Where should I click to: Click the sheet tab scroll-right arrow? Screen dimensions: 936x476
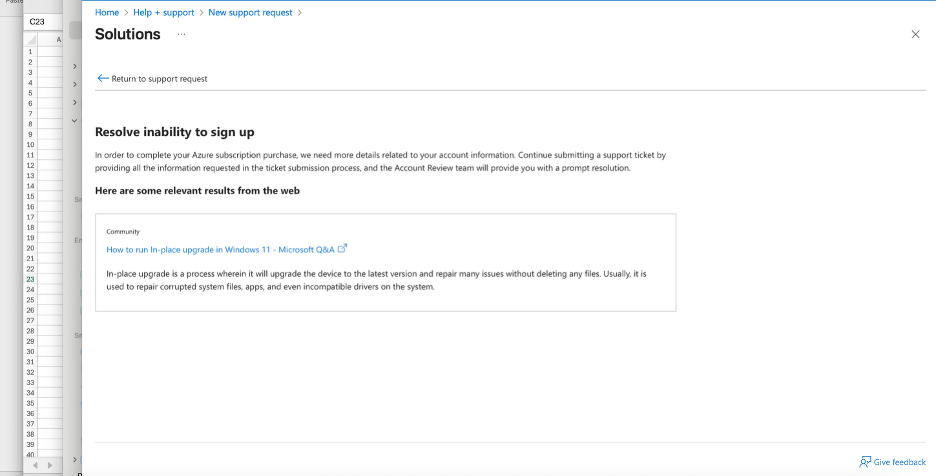50,465
